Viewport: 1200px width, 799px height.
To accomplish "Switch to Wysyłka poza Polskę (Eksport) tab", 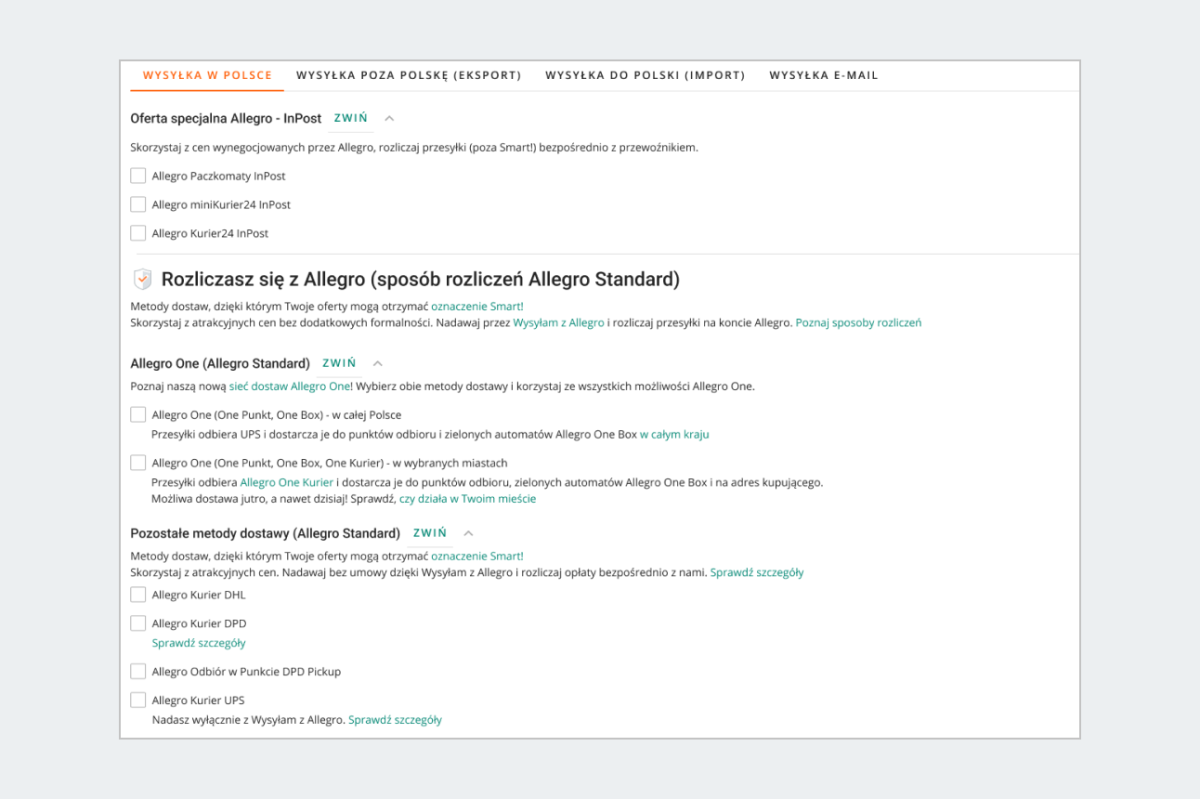I will coord(408,76).
